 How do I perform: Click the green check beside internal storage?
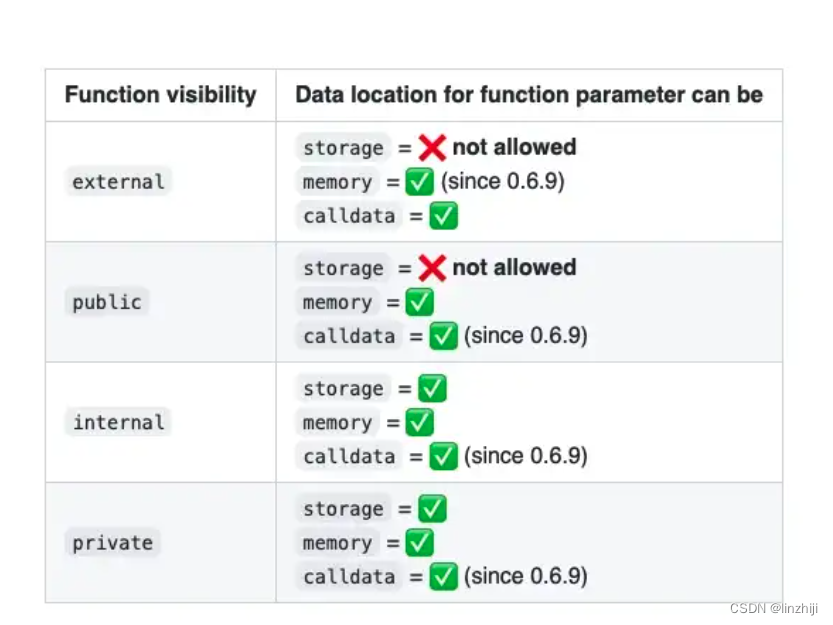(432, 389)
